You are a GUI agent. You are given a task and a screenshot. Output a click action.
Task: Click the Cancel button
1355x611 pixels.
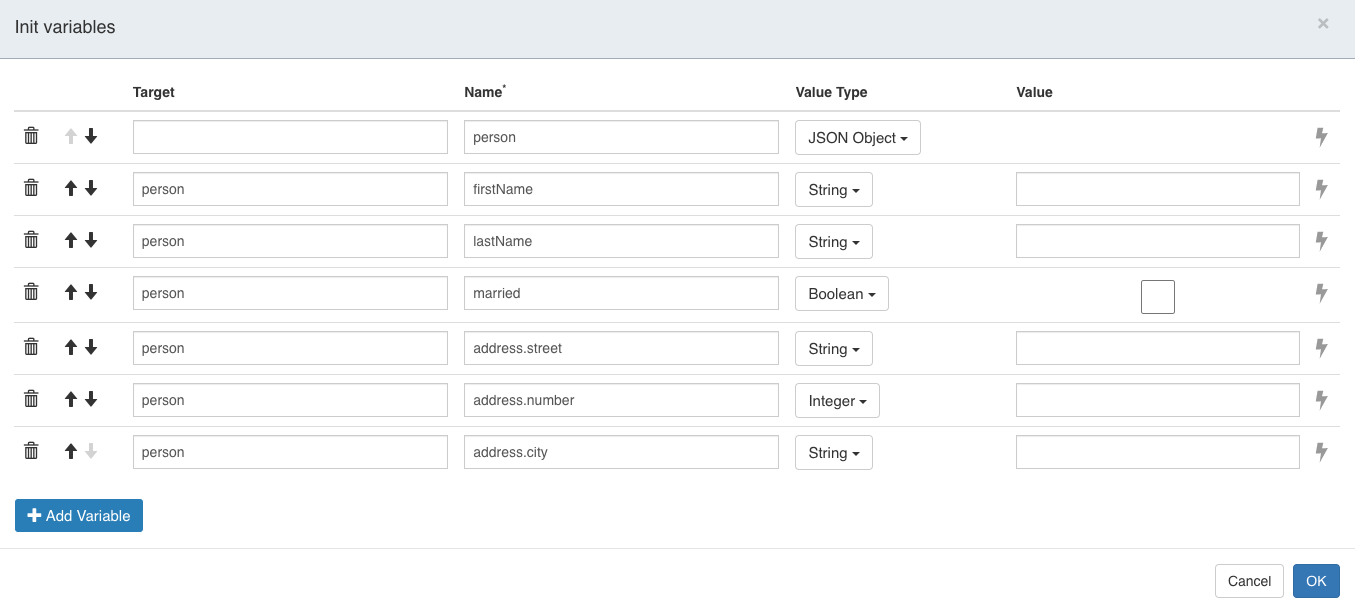[x=1249, y=580]
